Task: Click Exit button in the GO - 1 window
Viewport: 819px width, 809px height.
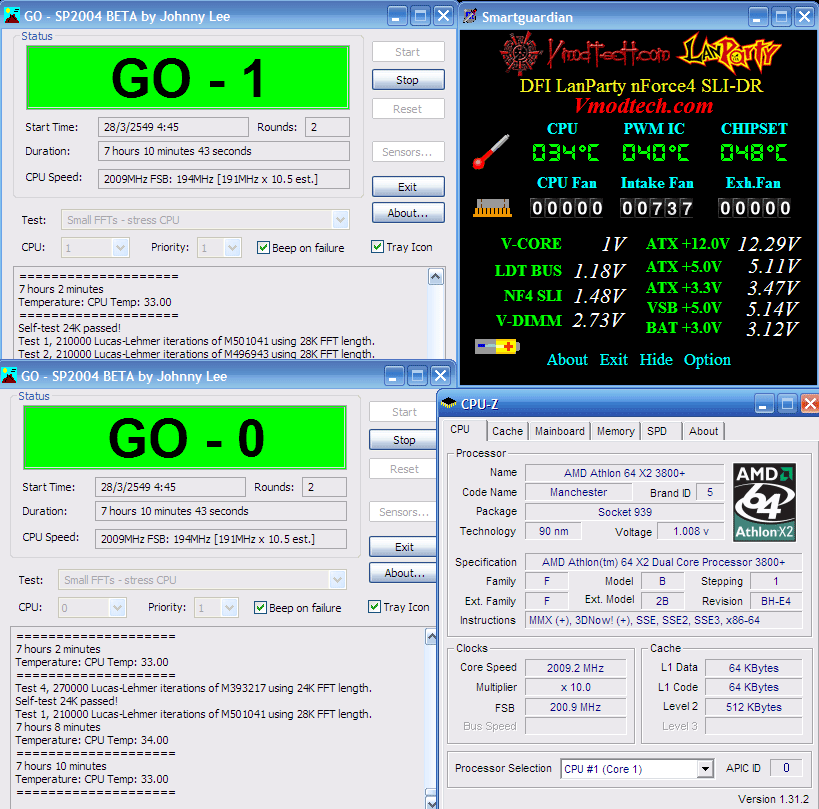Action: tap(408, 186)
